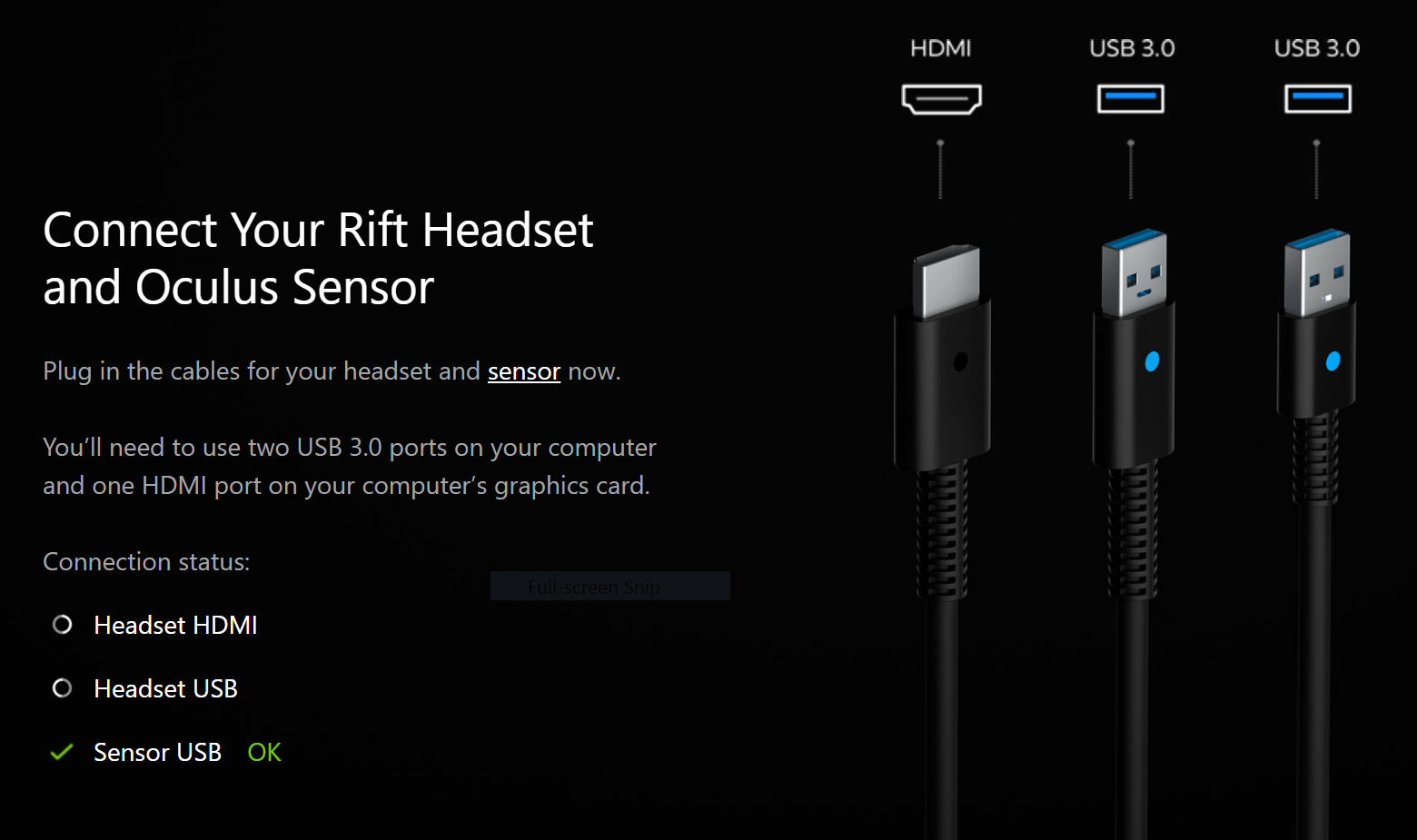
Task: Click the HDMI text label above port
Action: pyautogui.click(x=941, y=48)
